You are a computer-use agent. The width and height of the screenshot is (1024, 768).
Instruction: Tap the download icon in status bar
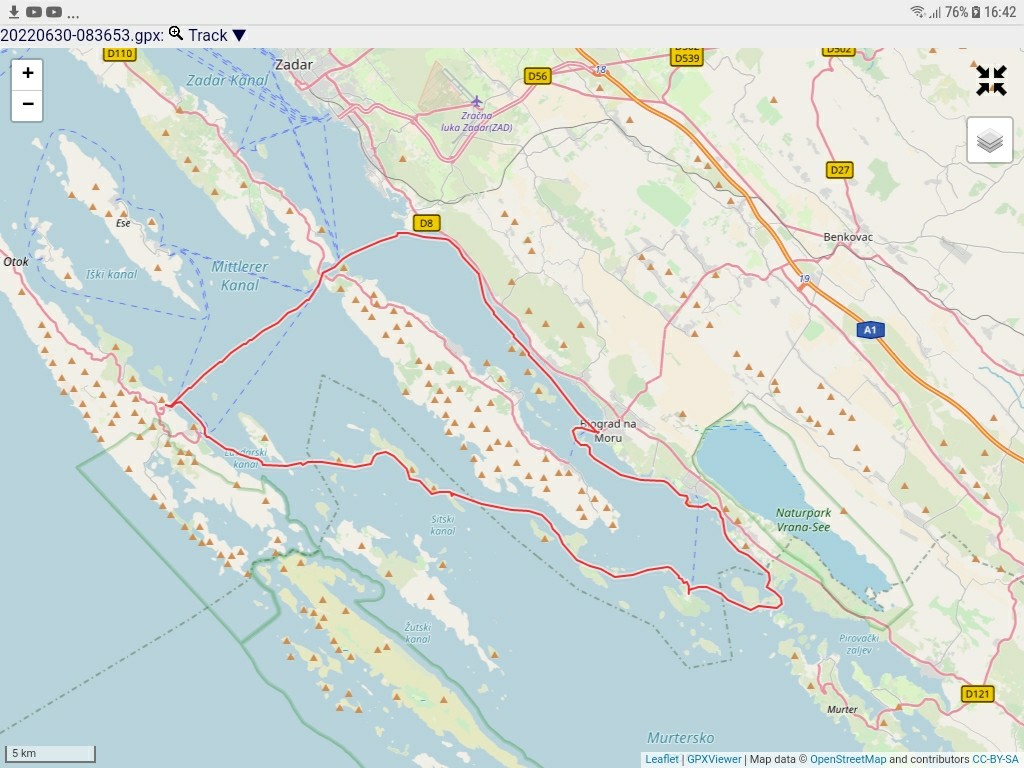coord(14,12)
